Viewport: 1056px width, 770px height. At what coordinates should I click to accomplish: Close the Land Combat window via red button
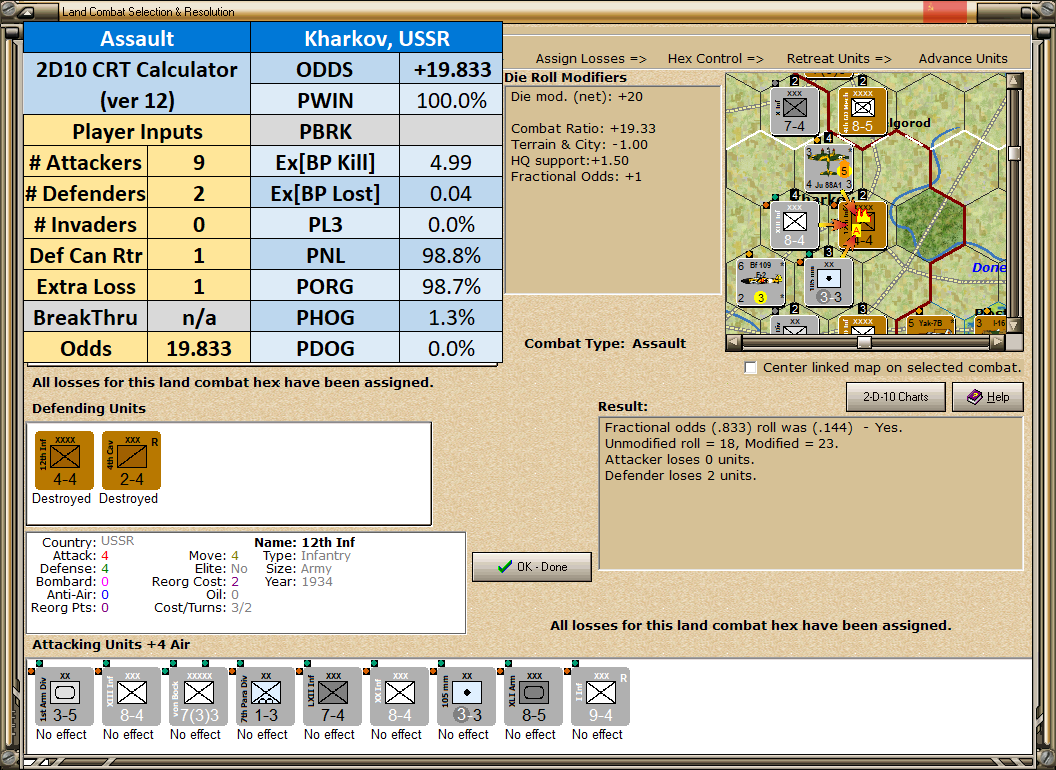945,11
